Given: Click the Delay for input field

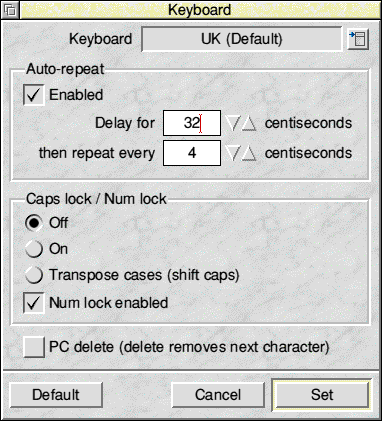Looking at the screenshot, I should click(x=192, y=123).
